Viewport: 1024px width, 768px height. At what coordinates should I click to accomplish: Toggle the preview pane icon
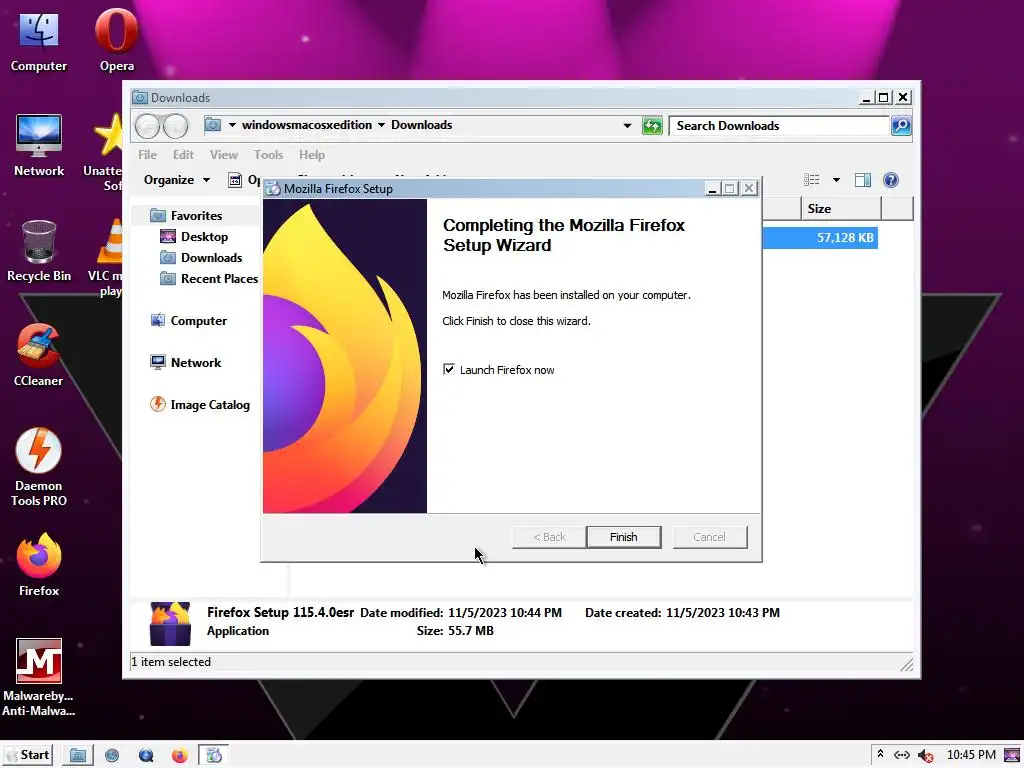click(x=863, y=180)
